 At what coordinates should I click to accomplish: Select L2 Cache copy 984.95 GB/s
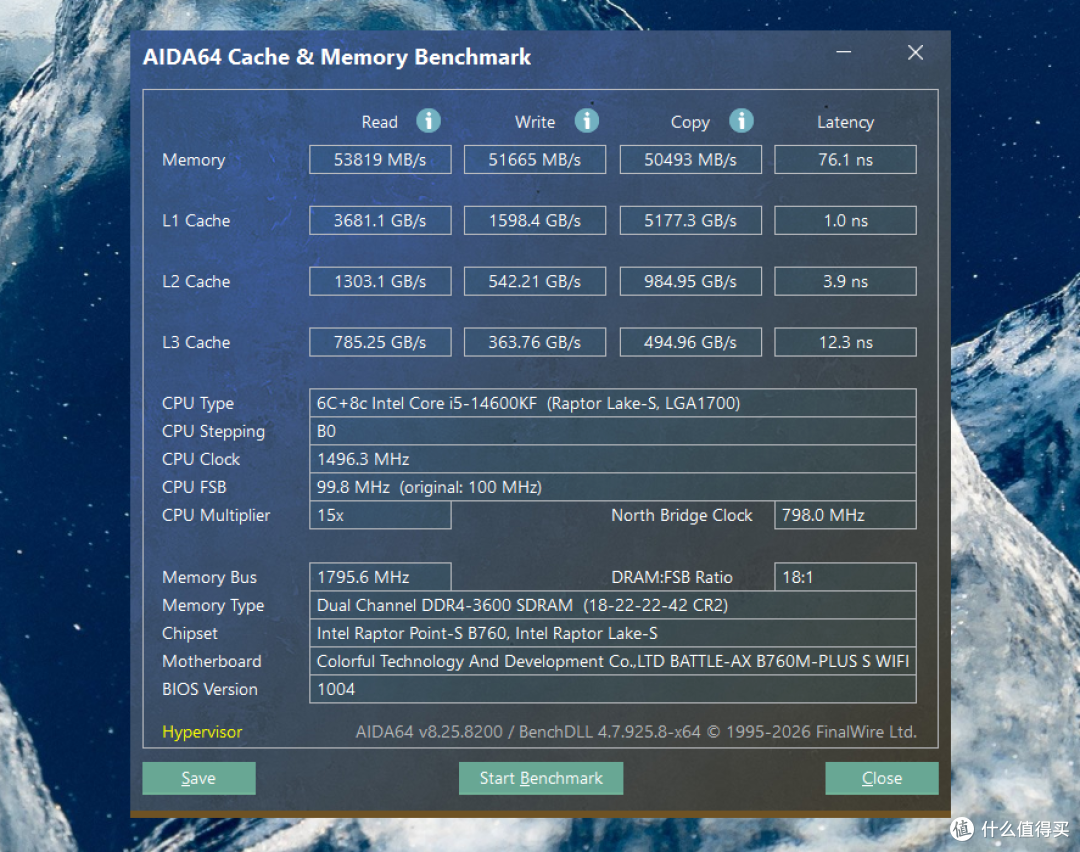point(691,281)
